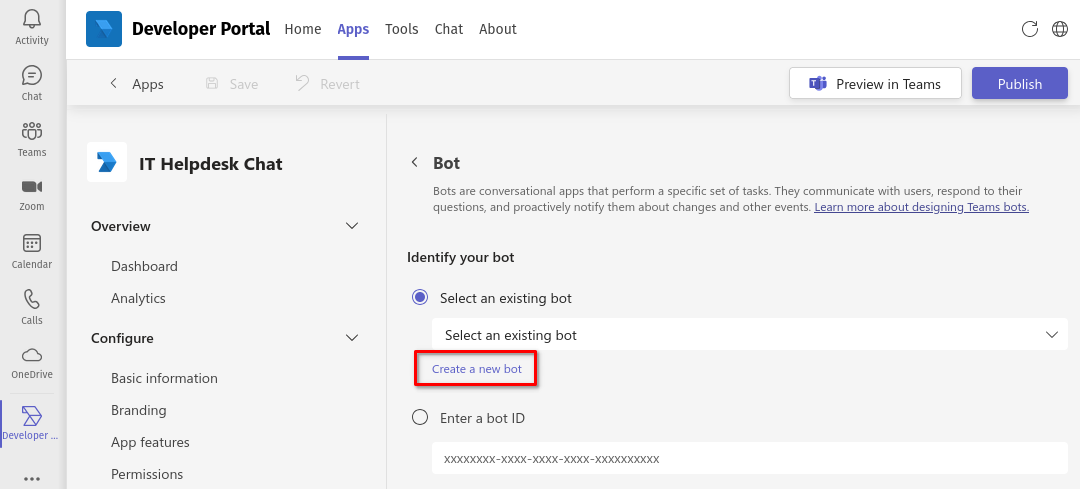This screenshot has width=1080, height=489.
Task: Click the bot ID input field
Action: (x=749, y=458)
